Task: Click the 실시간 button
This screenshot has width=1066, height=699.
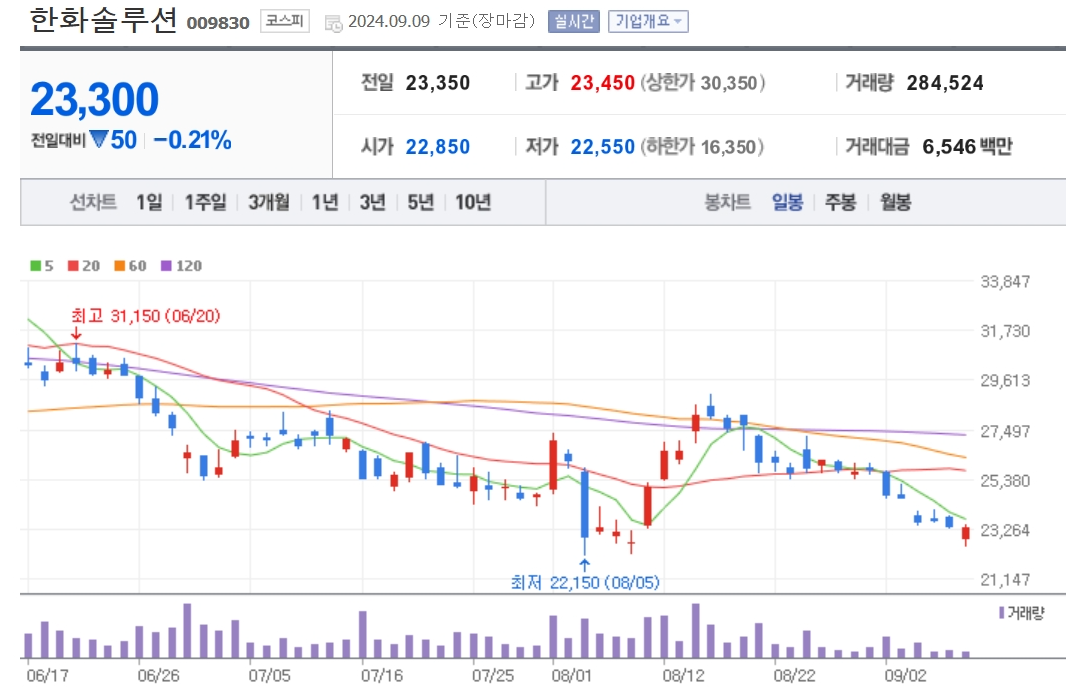Action: 573,22
